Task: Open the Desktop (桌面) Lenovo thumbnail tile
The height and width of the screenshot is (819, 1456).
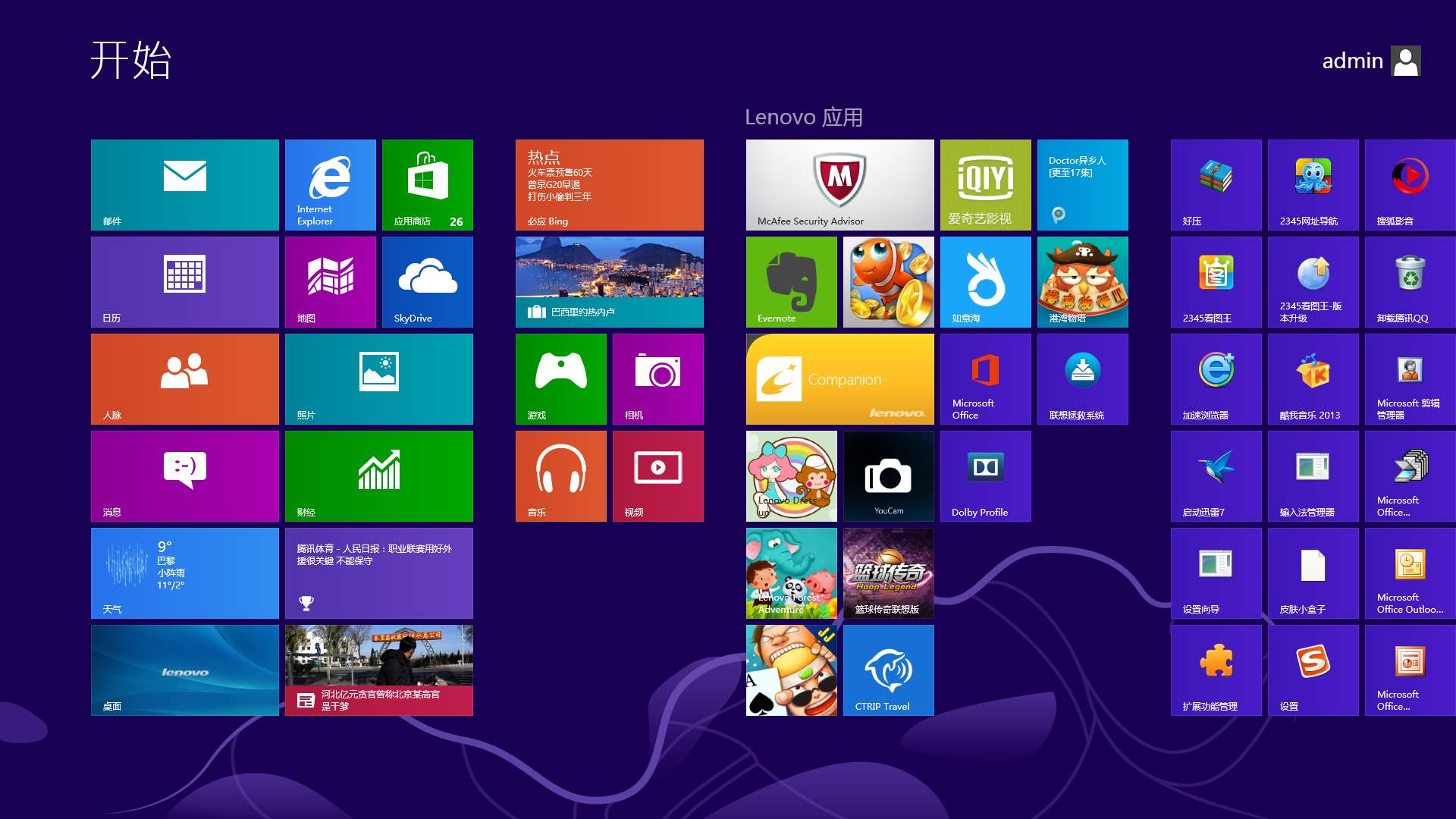Action: coord(184,670)
